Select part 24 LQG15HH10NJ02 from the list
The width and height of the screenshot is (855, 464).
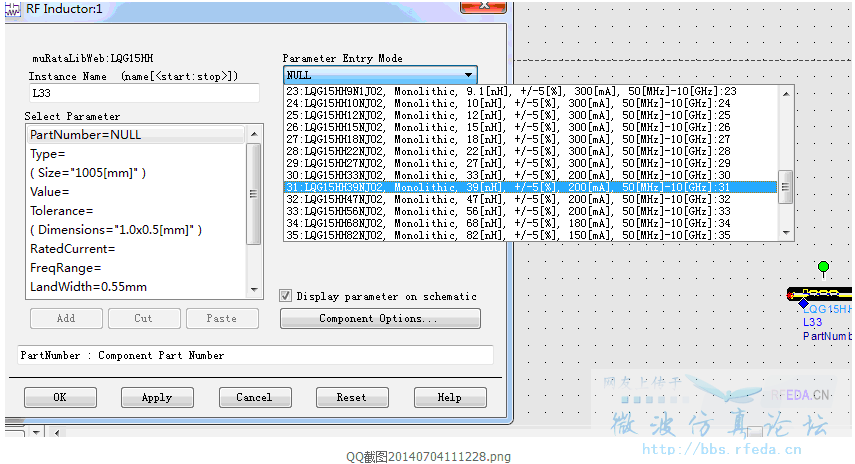coord(531,103)
